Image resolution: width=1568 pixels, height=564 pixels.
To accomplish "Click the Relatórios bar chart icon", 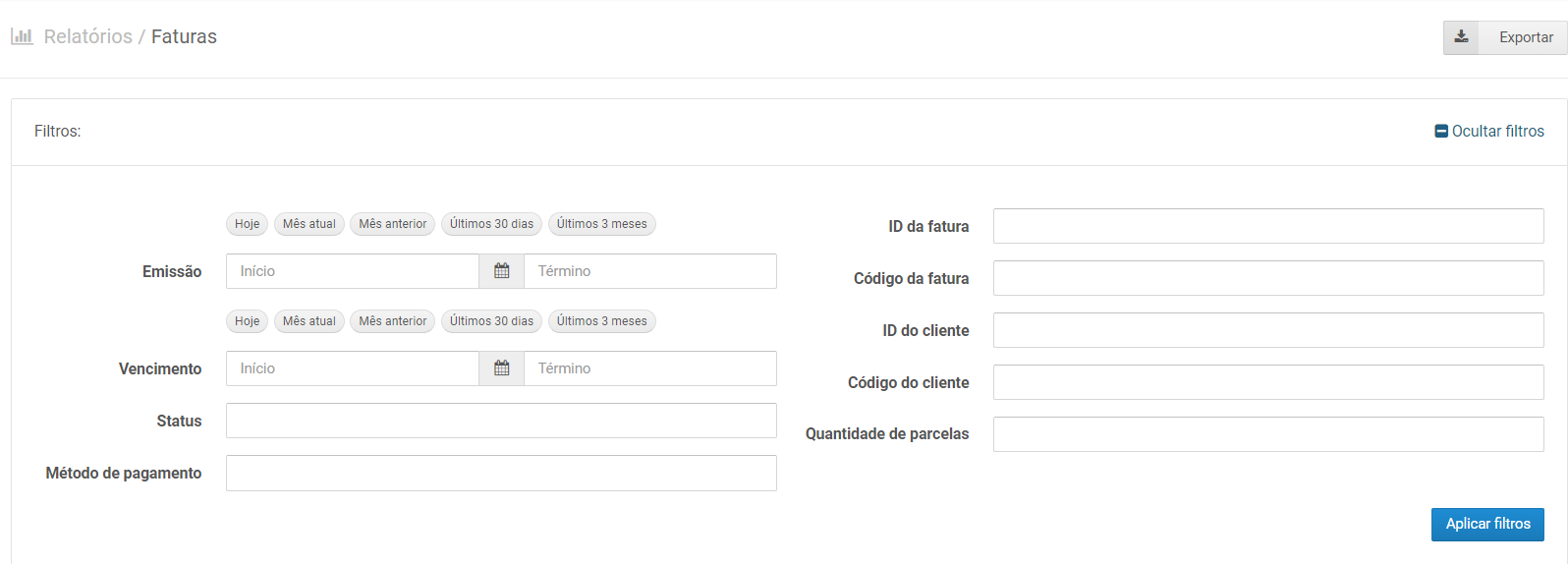I will (x=22, y=36).
